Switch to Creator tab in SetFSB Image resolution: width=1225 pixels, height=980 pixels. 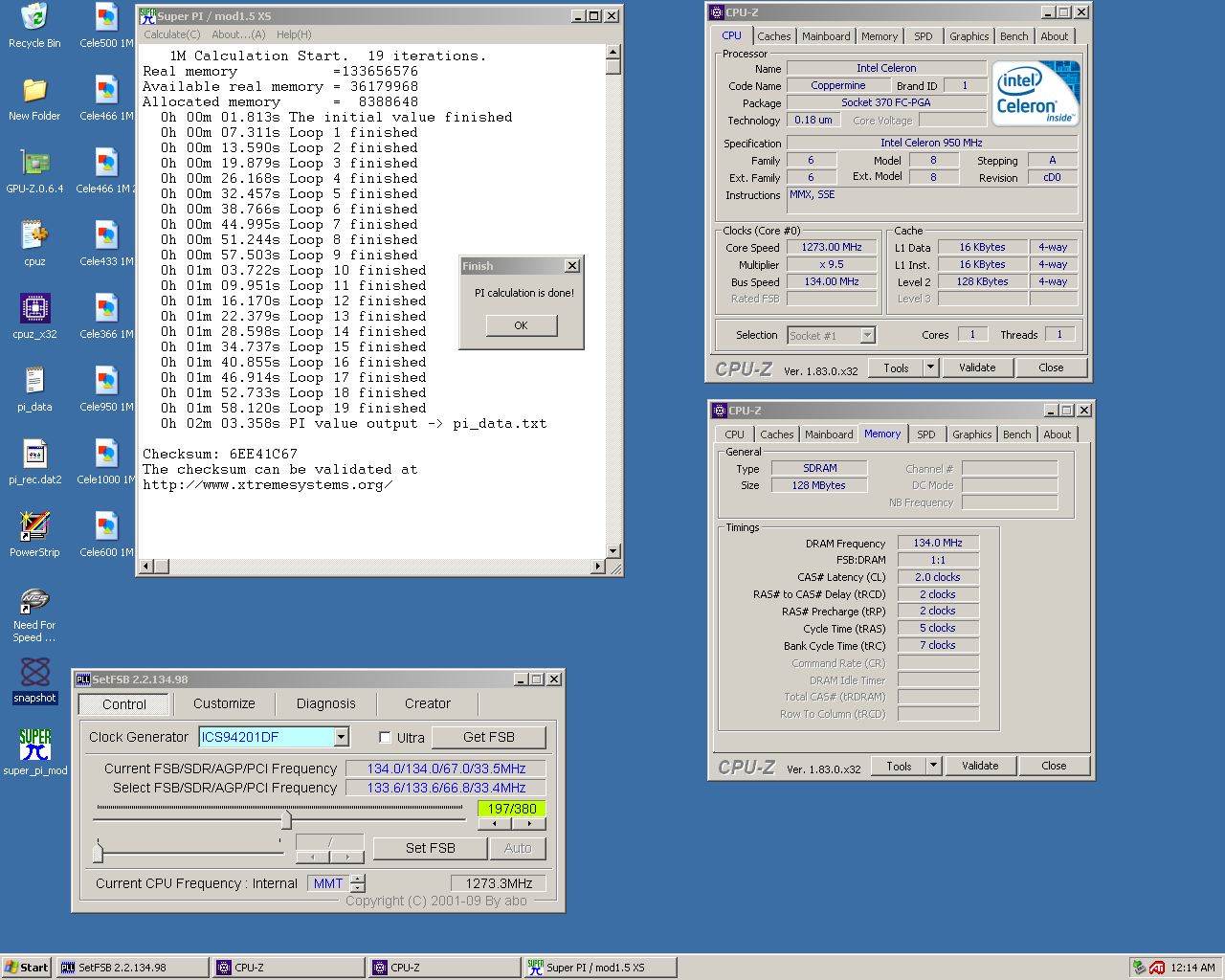[x=428, y=703]
